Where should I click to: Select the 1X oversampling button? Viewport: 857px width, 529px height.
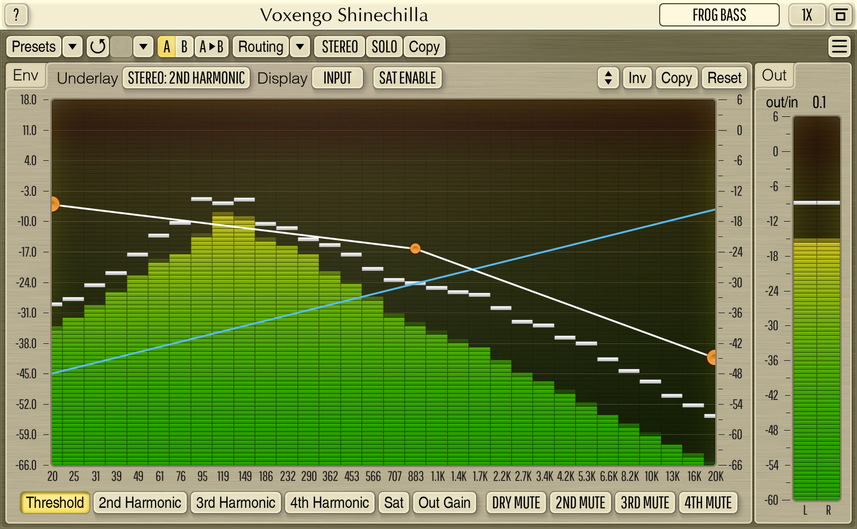(x=806, y=15)
